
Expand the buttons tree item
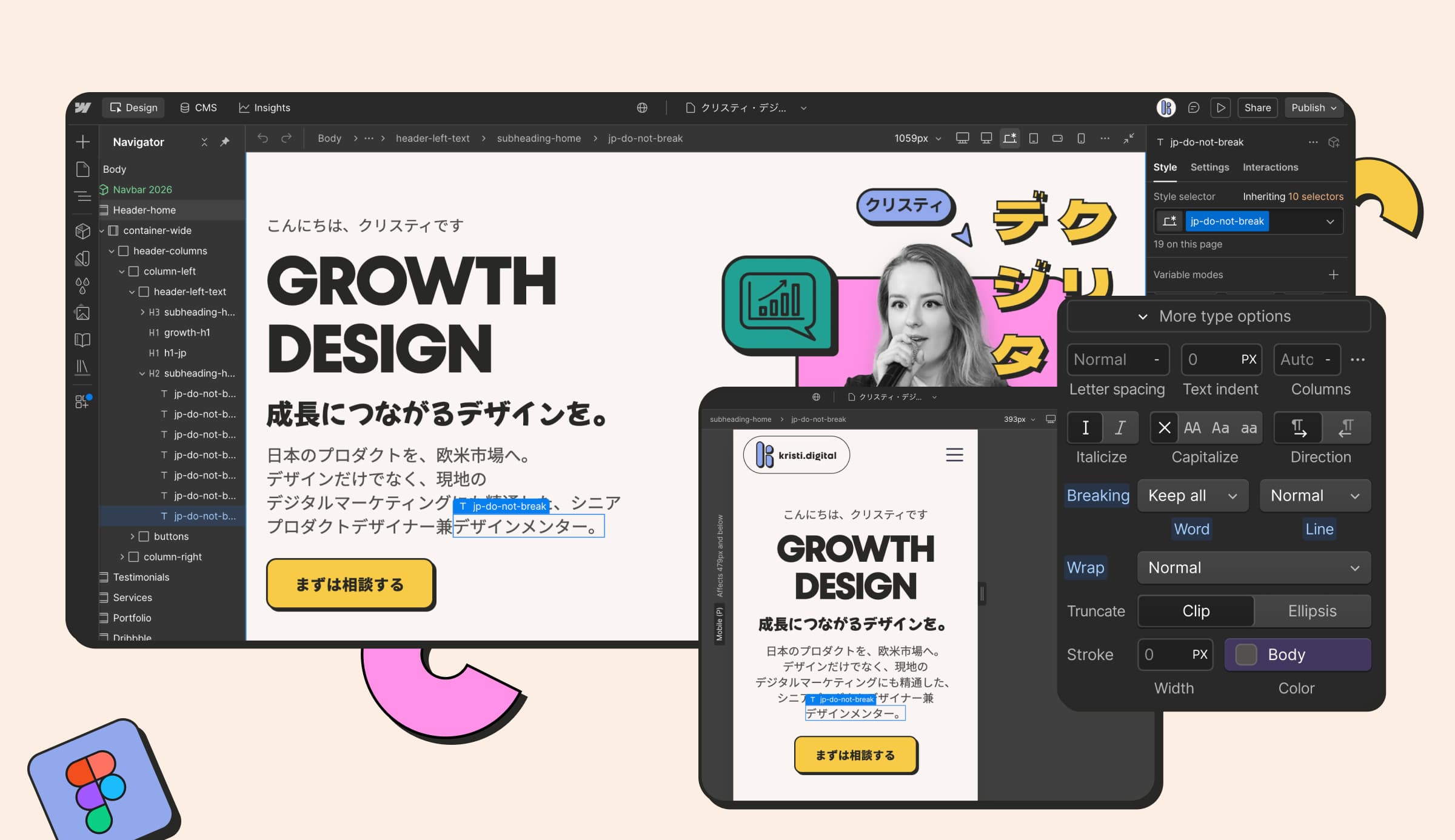click(132, 536)
